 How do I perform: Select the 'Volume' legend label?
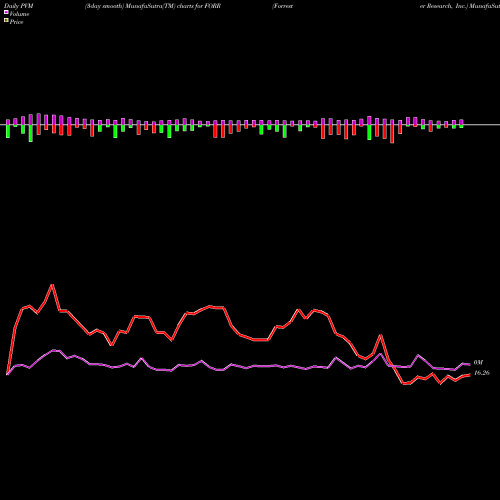click(19, 14)
